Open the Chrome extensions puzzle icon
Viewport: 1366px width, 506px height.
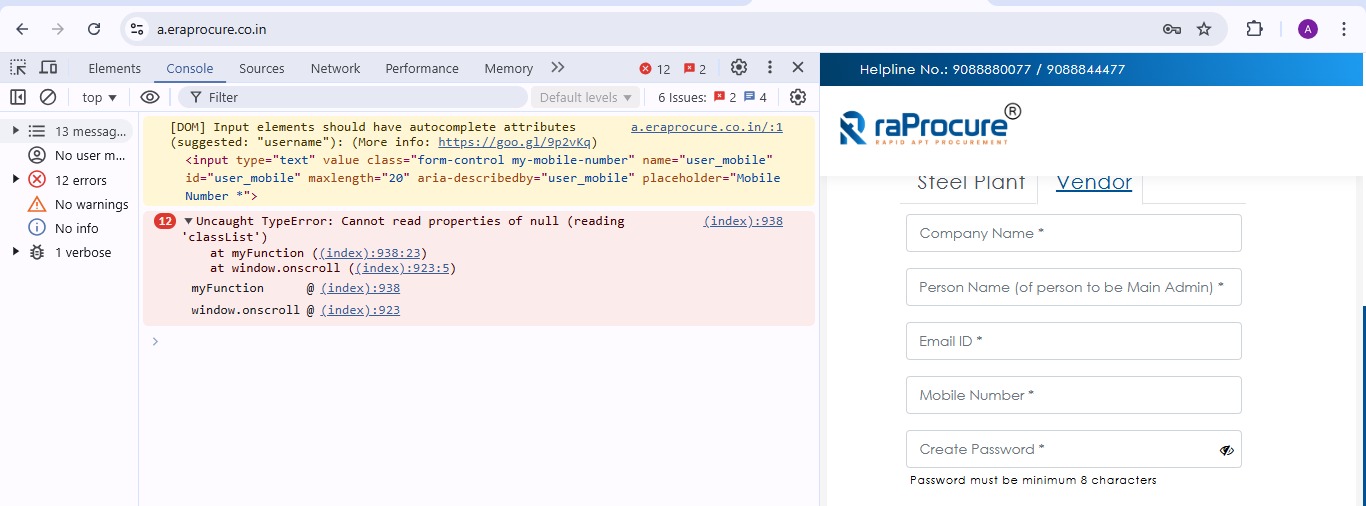pos(1254,29)
